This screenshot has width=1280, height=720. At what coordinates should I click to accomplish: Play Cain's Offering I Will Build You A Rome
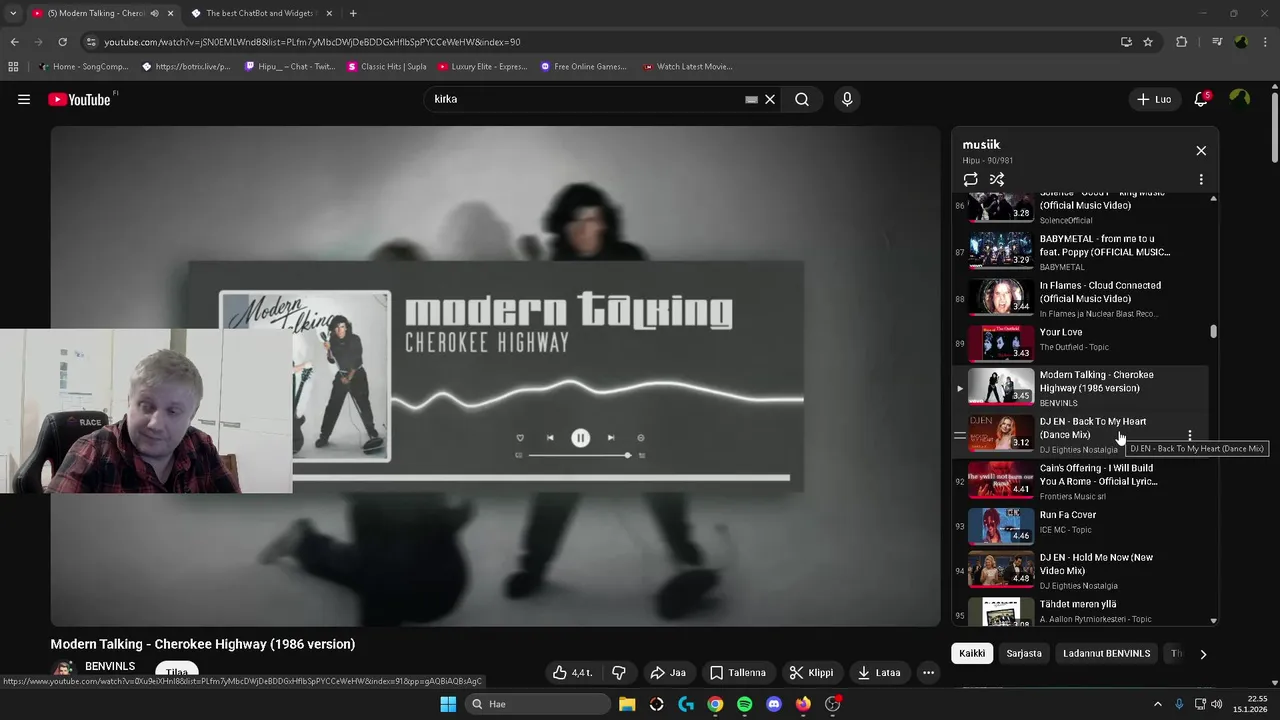point(1082,480)
